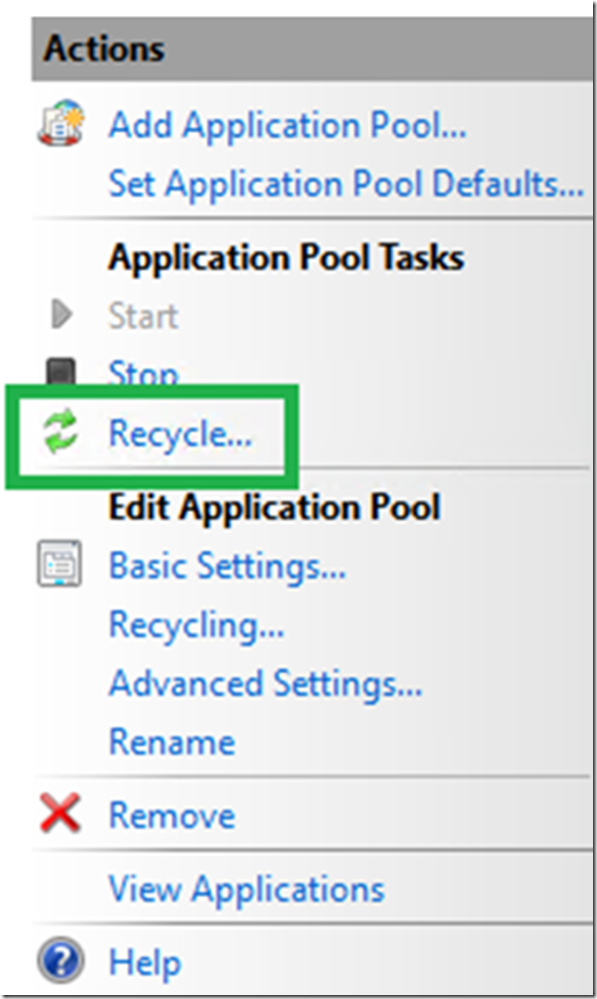Stop the application pool via Stop link
Image resolution: width=597 pixels, height=999 pixels.
[x=143, y=373]
